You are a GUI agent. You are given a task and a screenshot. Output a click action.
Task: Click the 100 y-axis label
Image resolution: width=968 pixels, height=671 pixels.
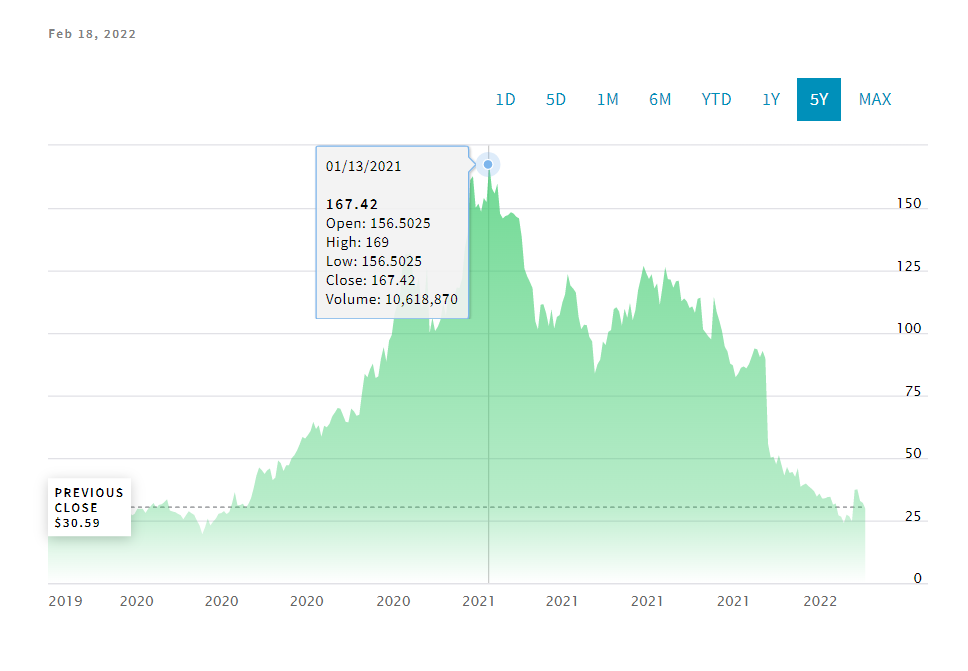(909, 328)
